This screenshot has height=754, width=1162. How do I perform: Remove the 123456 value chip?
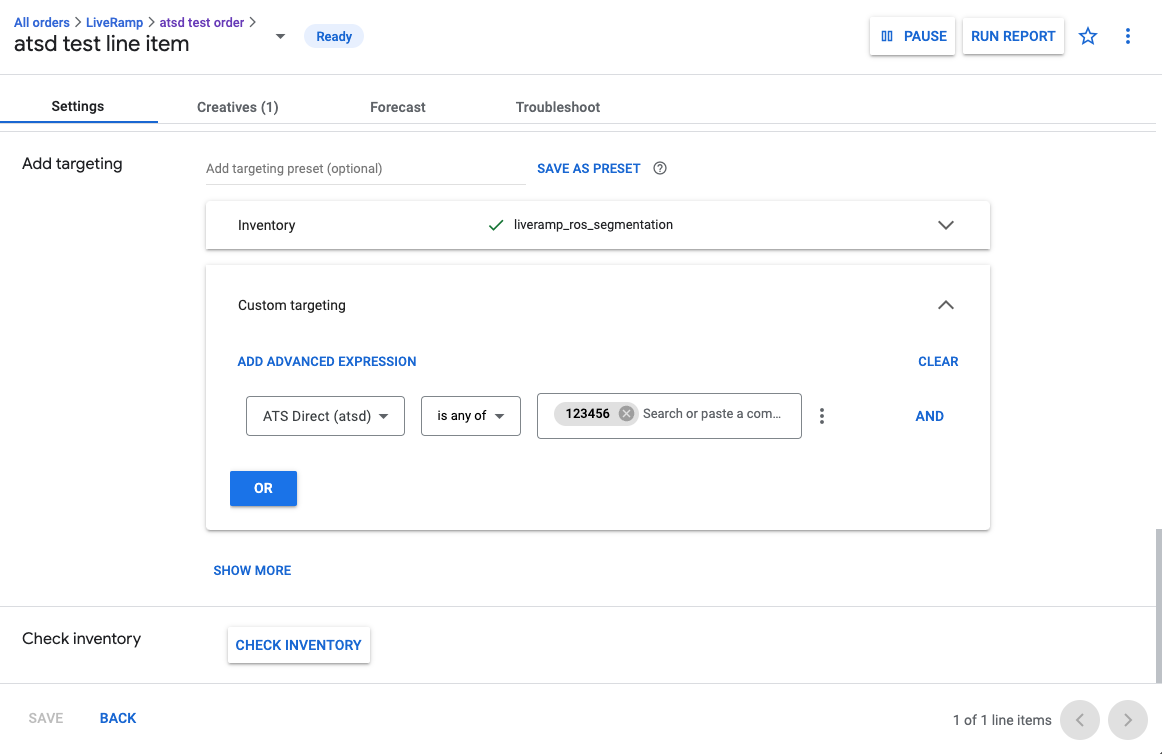click(x=626, y=414)
